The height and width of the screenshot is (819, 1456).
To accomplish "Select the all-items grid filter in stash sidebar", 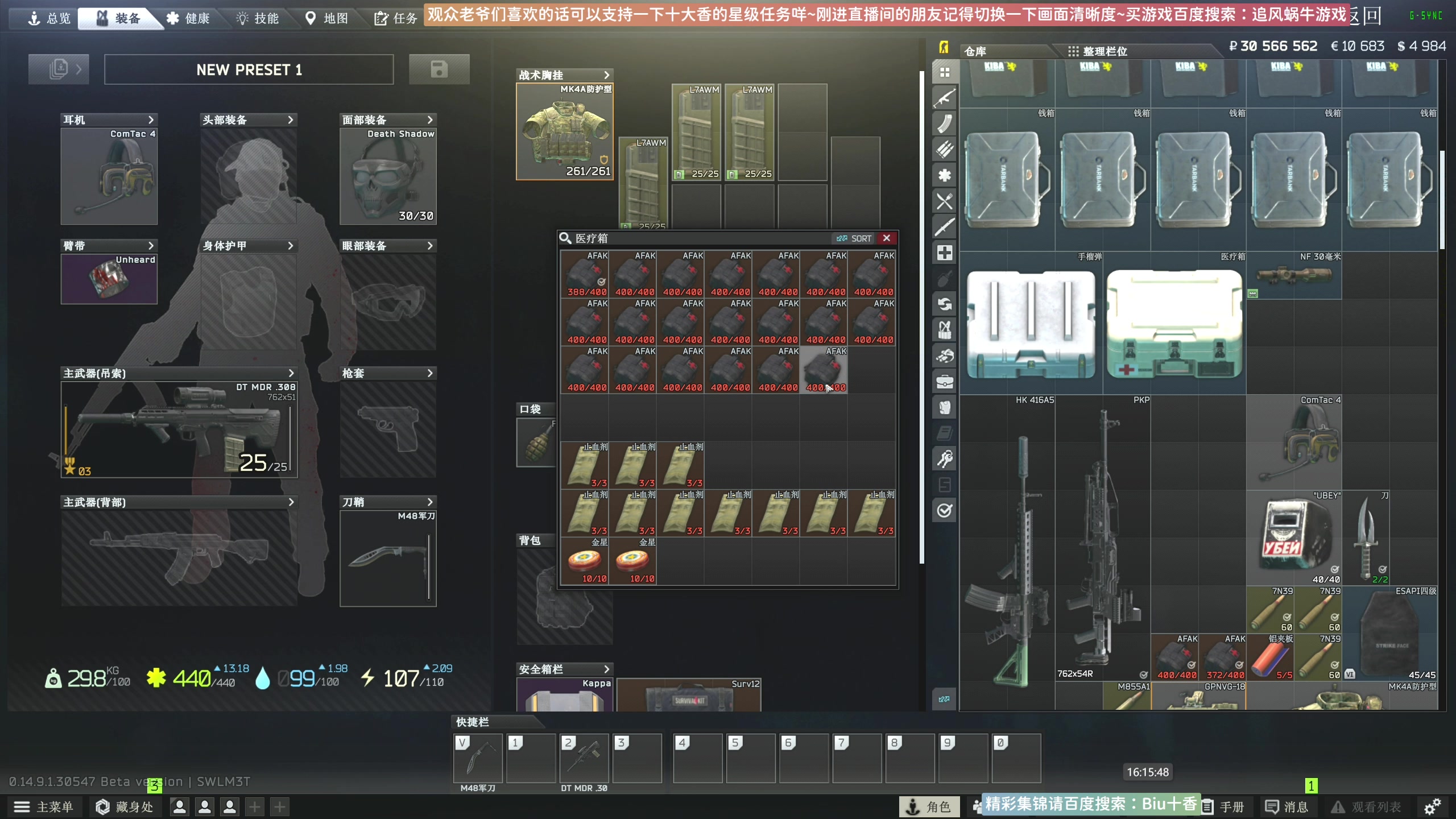I will tap(945, 72).
